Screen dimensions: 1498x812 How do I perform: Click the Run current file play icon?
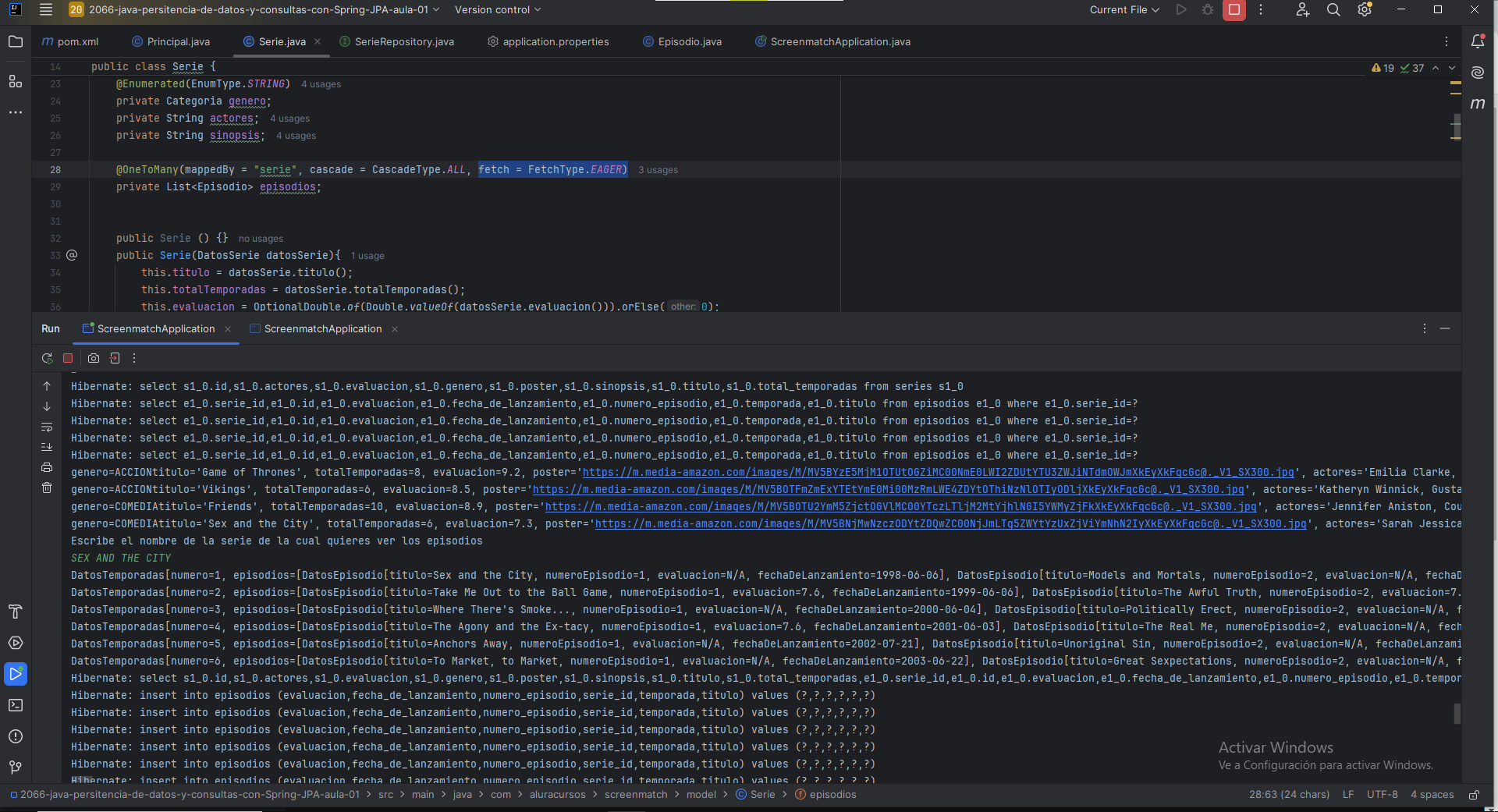(1181, 10)
